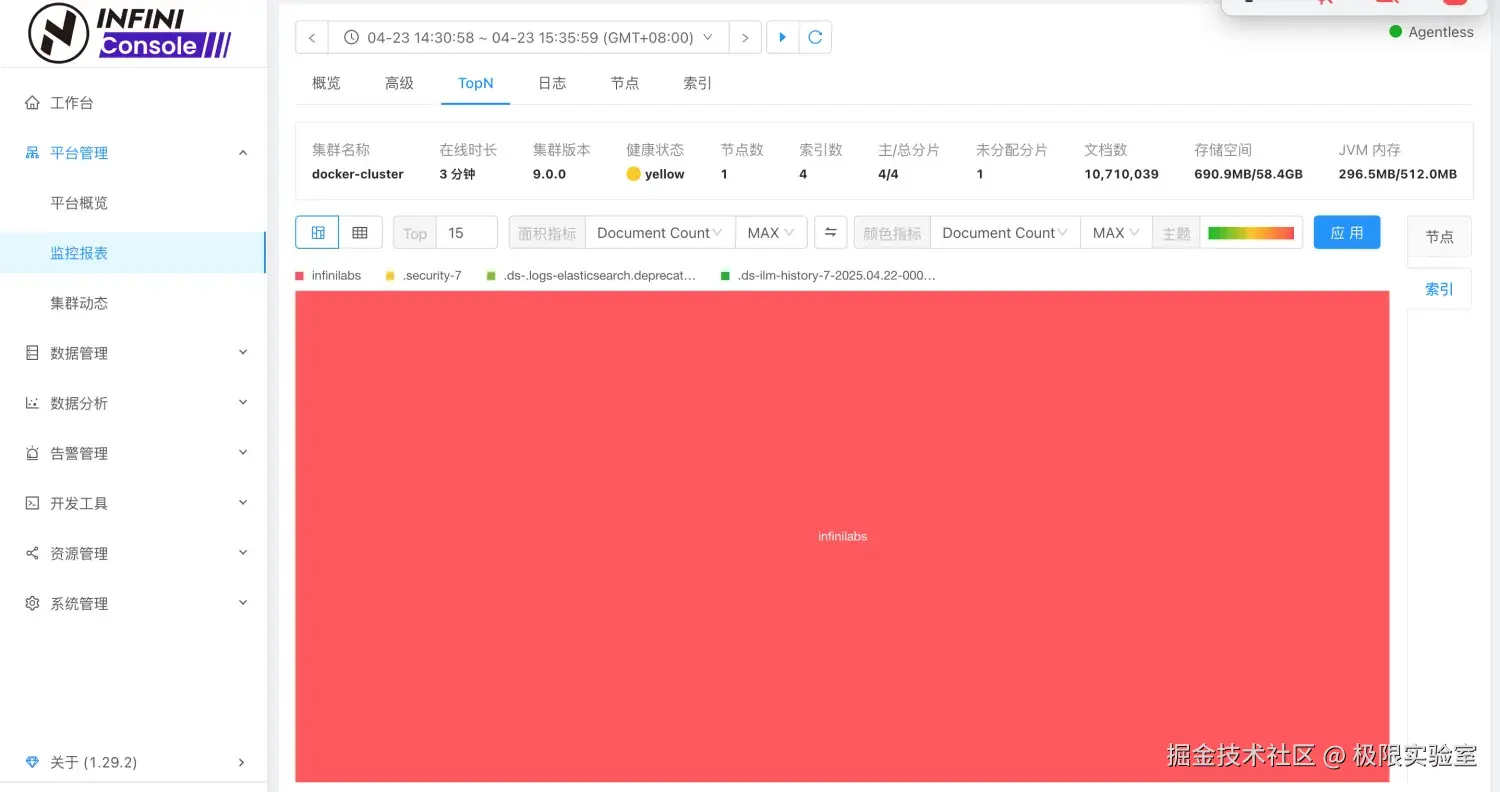Swap area and color metrics
The image size is (1500, 792).
tap(830, 232)
